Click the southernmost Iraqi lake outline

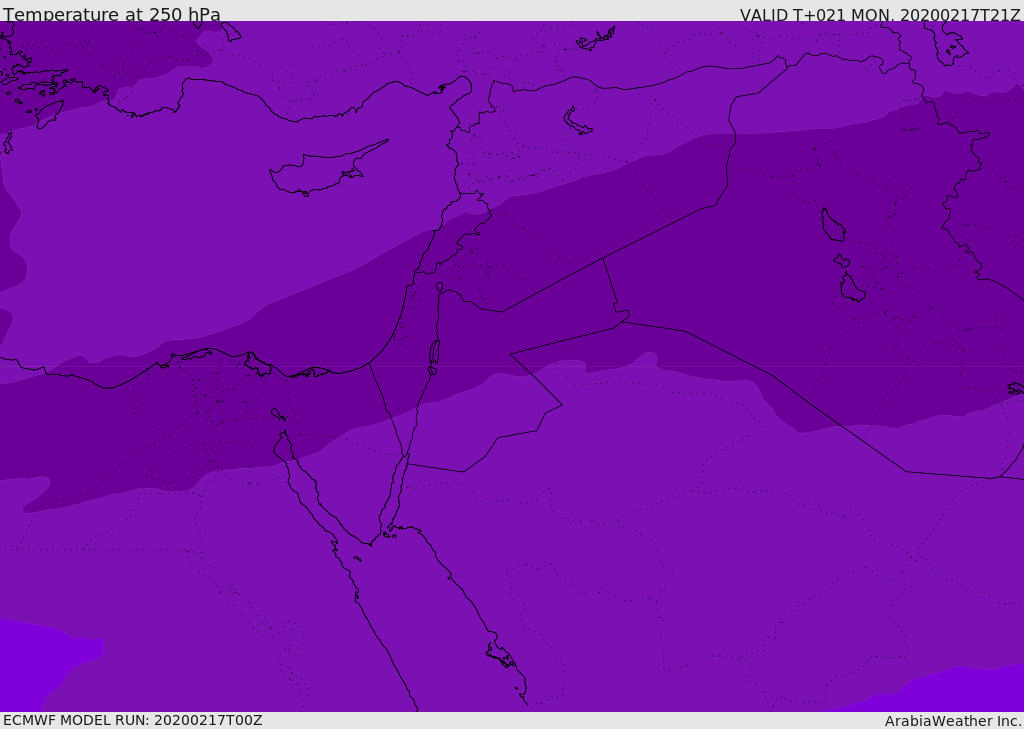(x=852, y=289)
